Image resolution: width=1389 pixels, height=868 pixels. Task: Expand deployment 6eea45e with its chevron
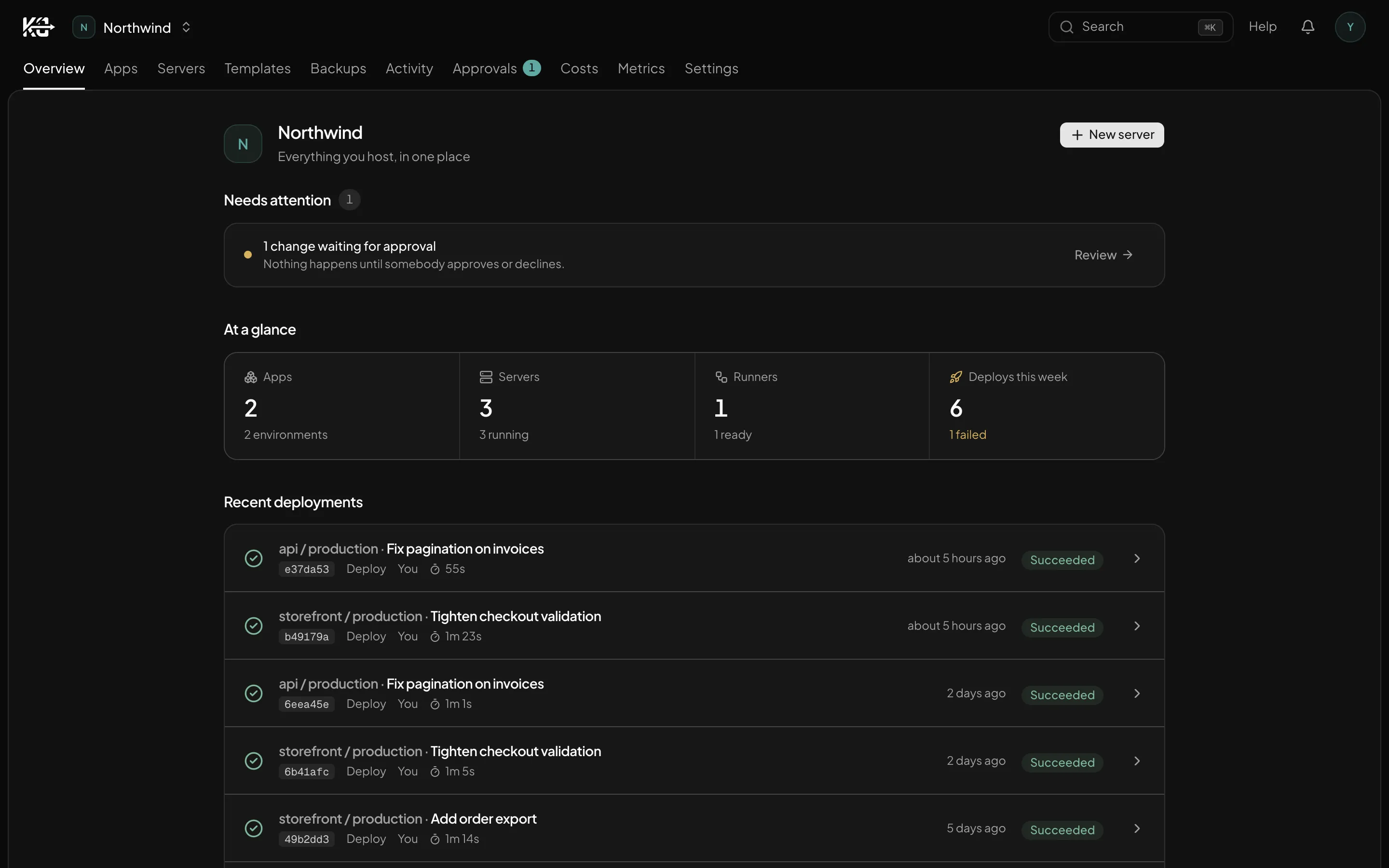tap(1137, 693)
